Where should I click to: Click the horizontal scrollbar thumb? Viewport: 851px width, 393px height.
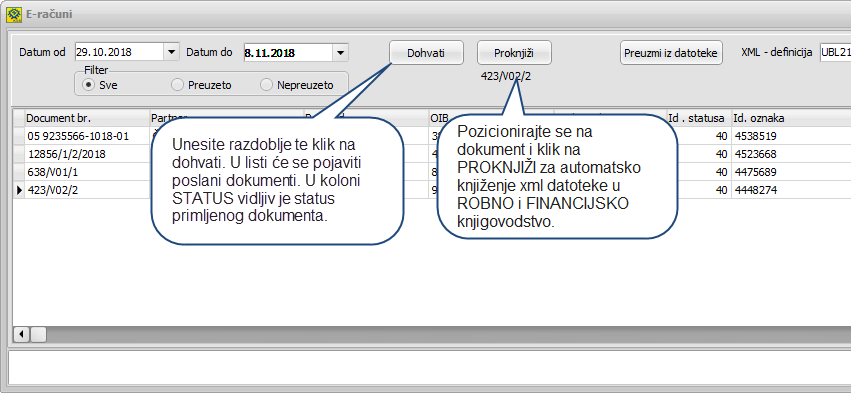pos(38,334)
